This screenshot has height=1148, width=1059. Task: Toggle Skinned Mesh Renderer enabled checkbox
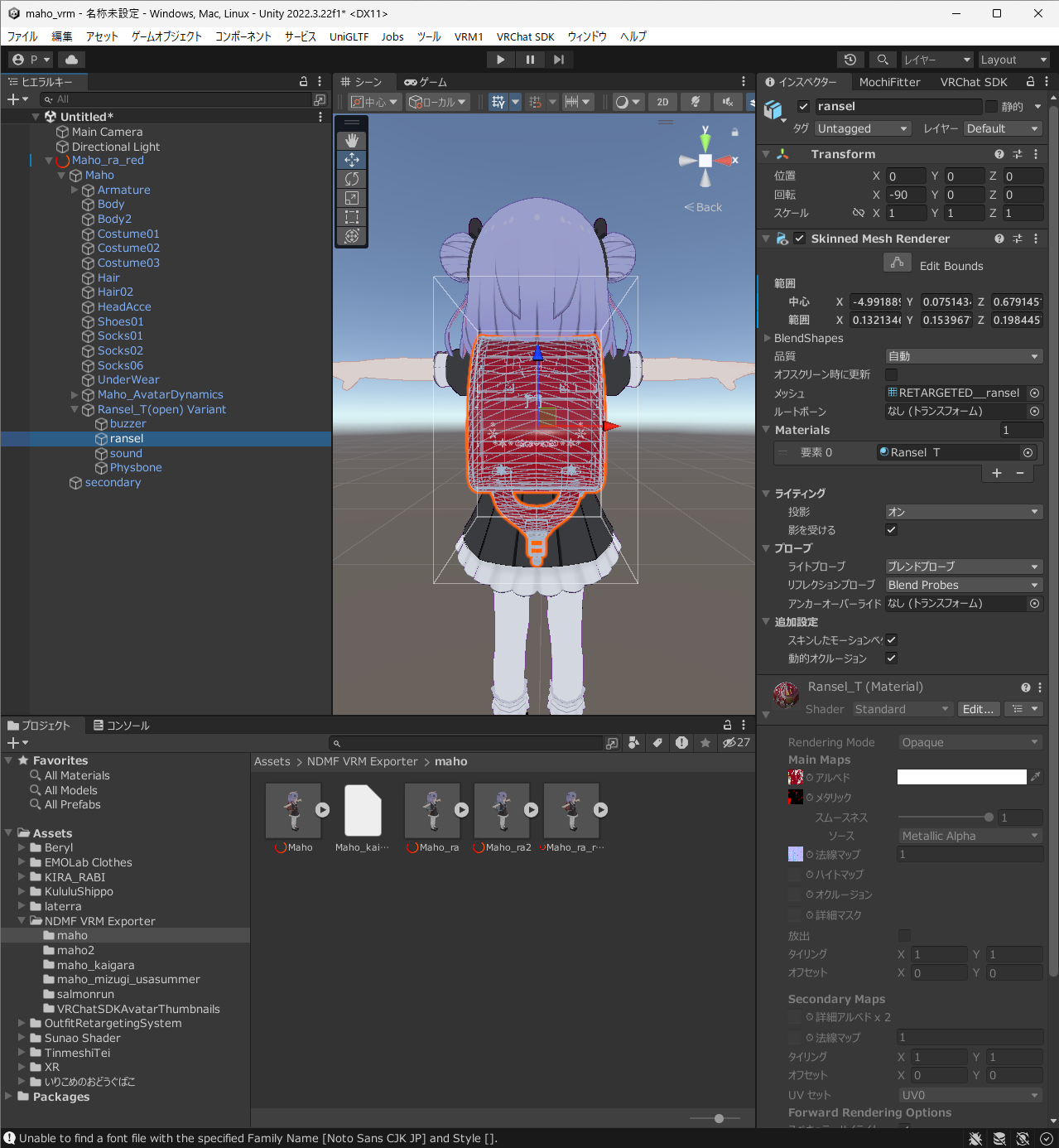point(799,239)
